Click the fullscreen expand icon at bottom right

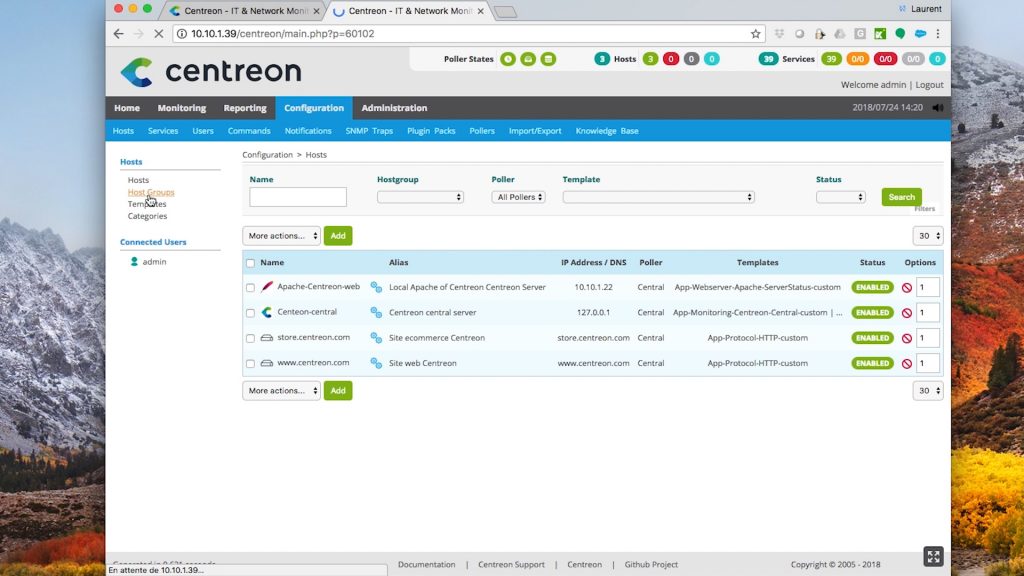pyautogui.click(x=933, y=556)
